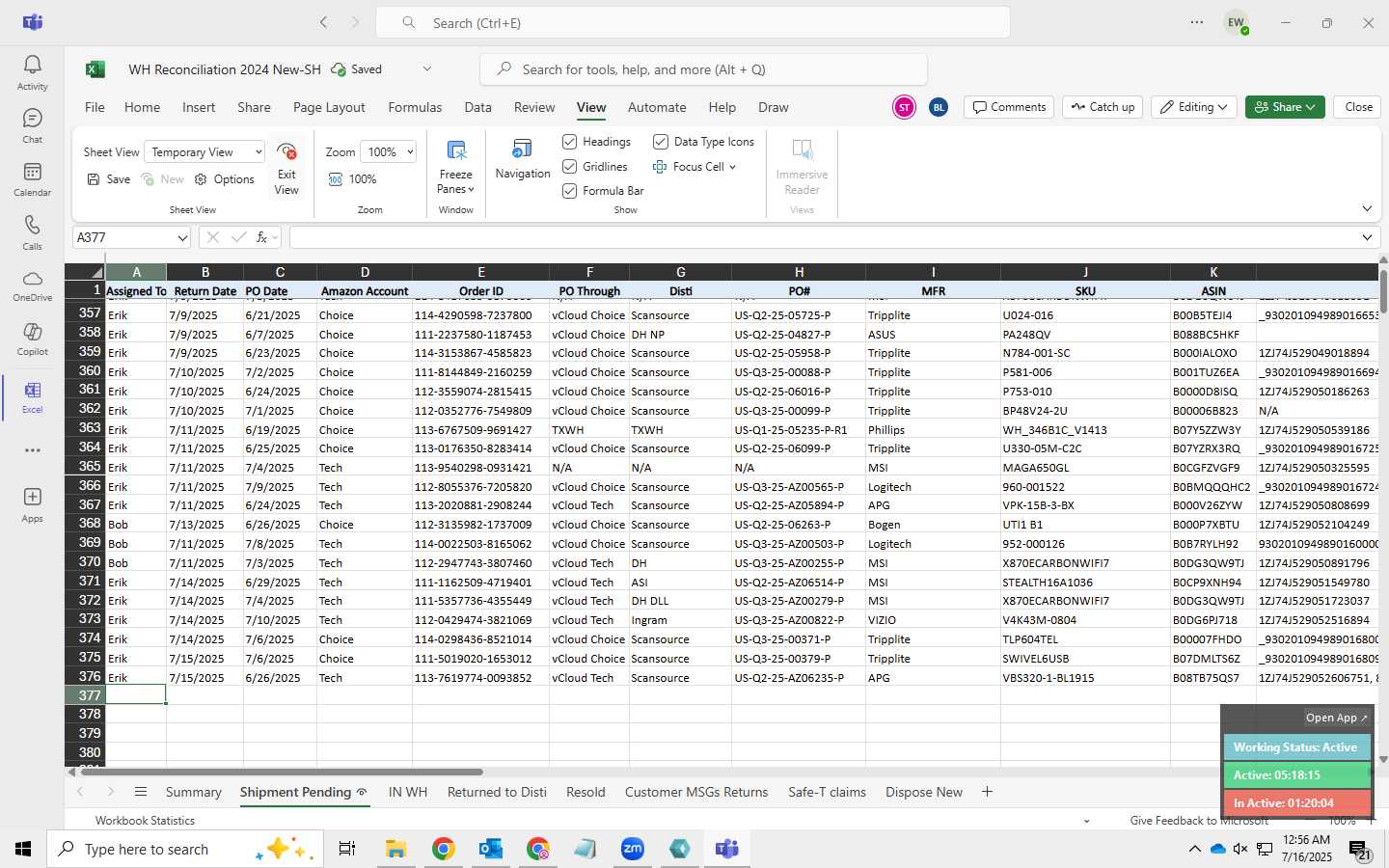Image resolution: width=1389 pixels, height=868 pixels.
Task: Click the Excel logo icon beside filename
Action: (x=95, y=69)
